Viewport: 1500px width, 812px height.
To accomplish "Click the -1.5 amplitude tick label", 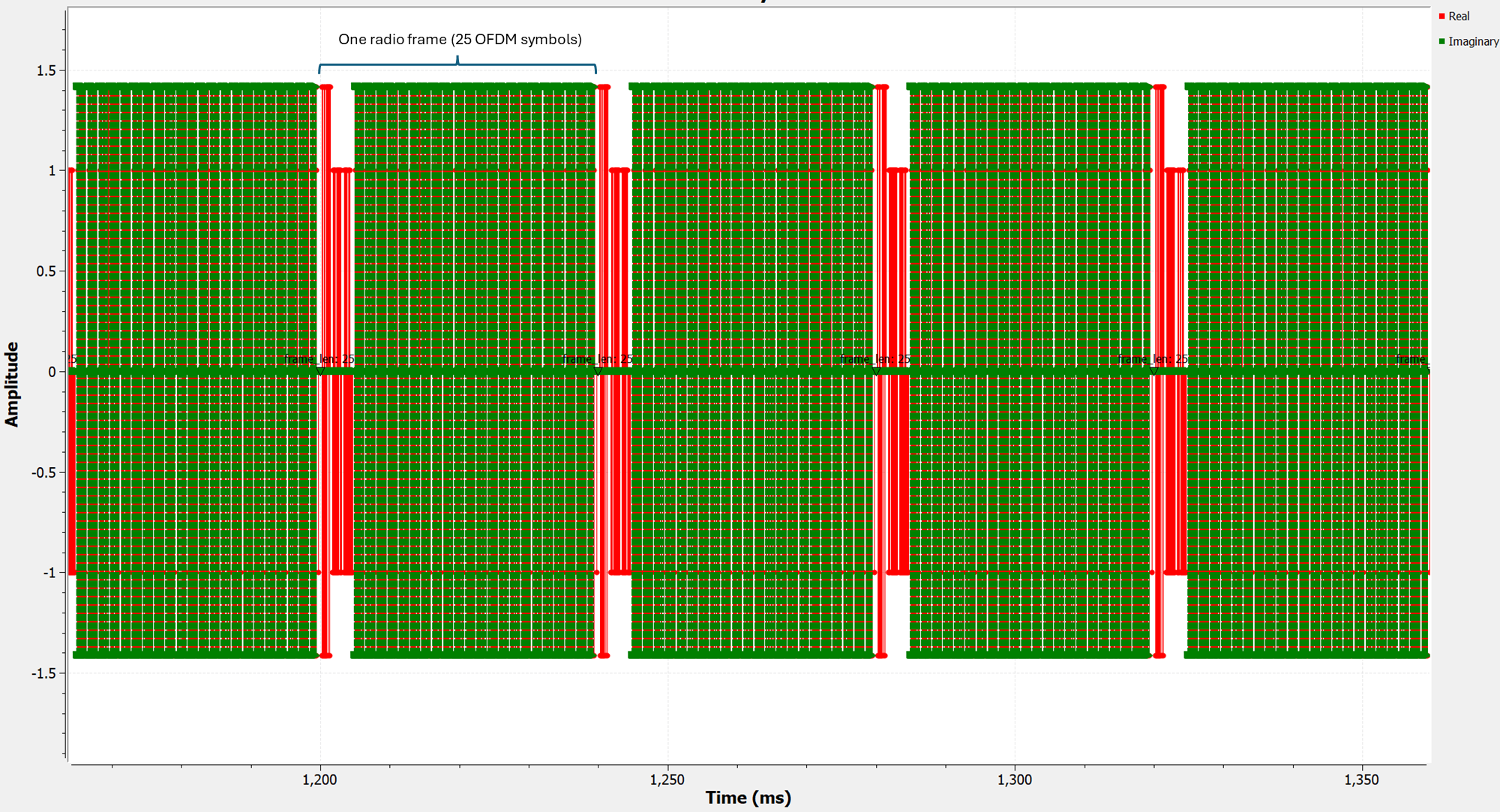I will 43,673.
